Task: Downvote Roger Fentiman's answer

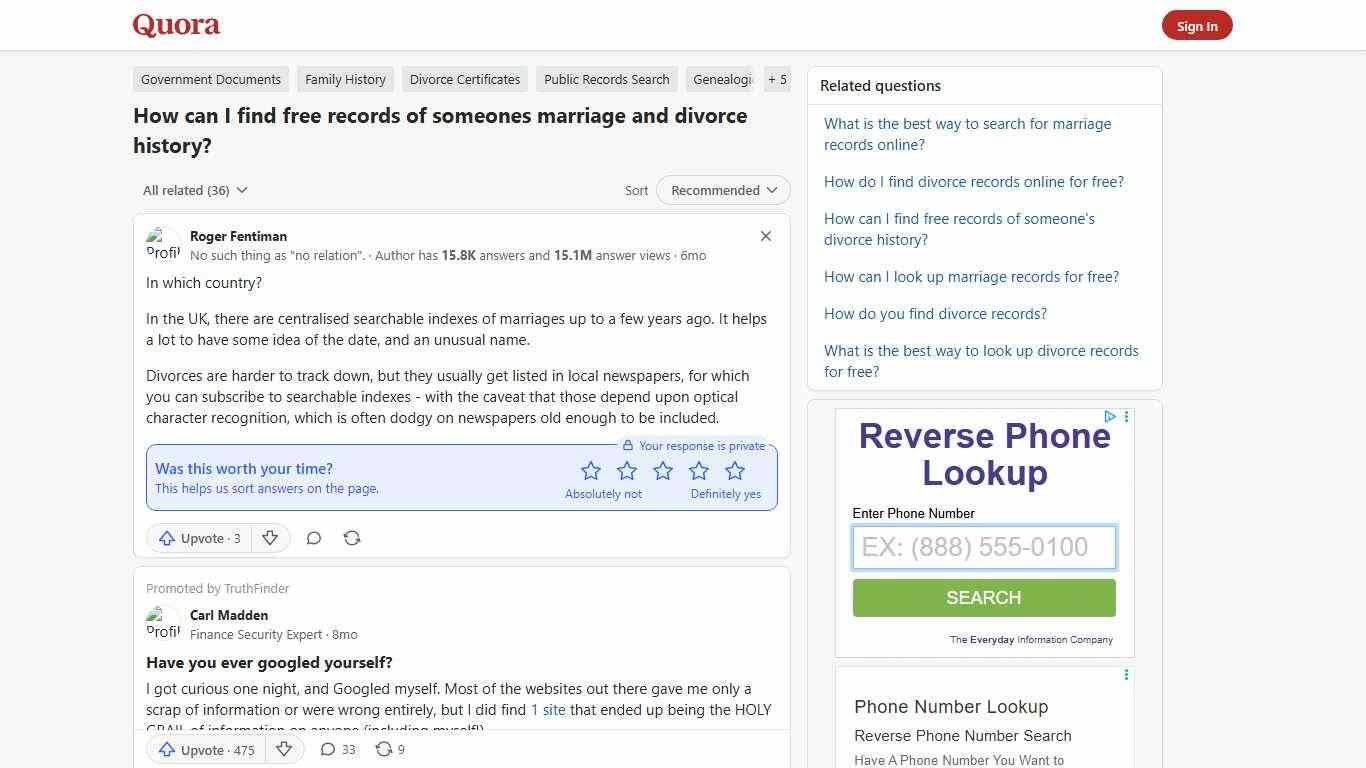Action: (x=270, y=538)
